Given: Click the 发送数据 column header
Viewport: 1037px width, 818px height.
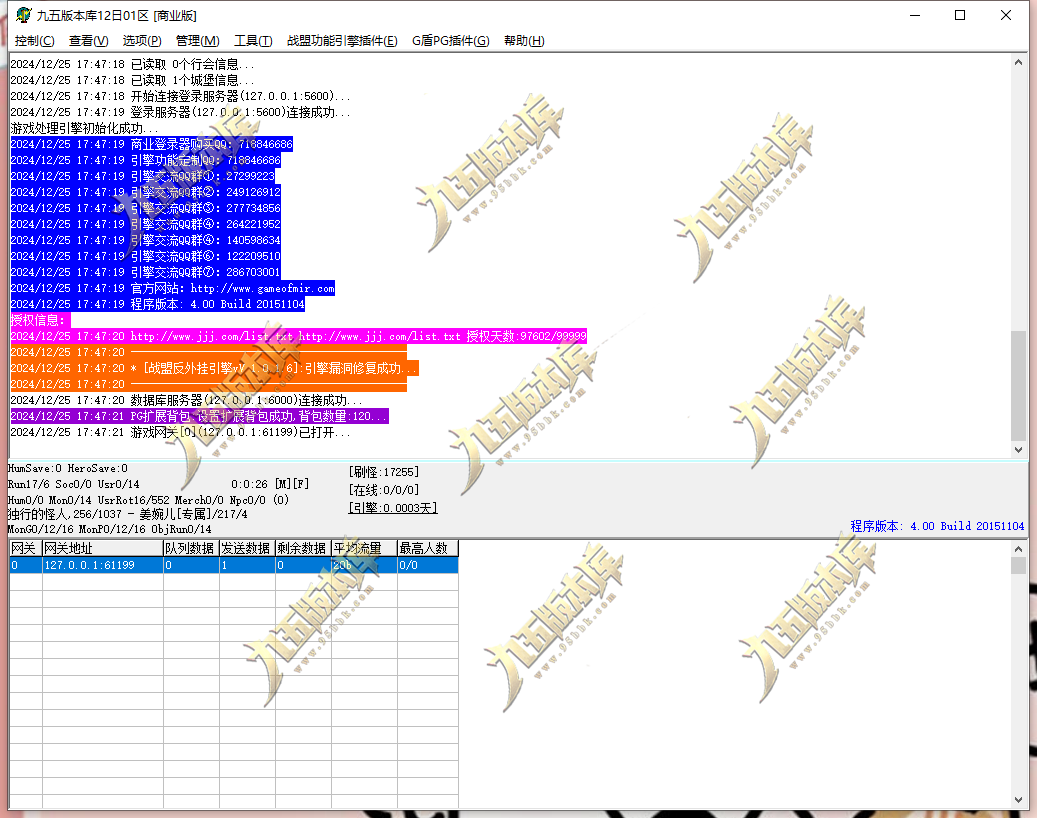Looking at the screenshot, I should pos(247,548).
